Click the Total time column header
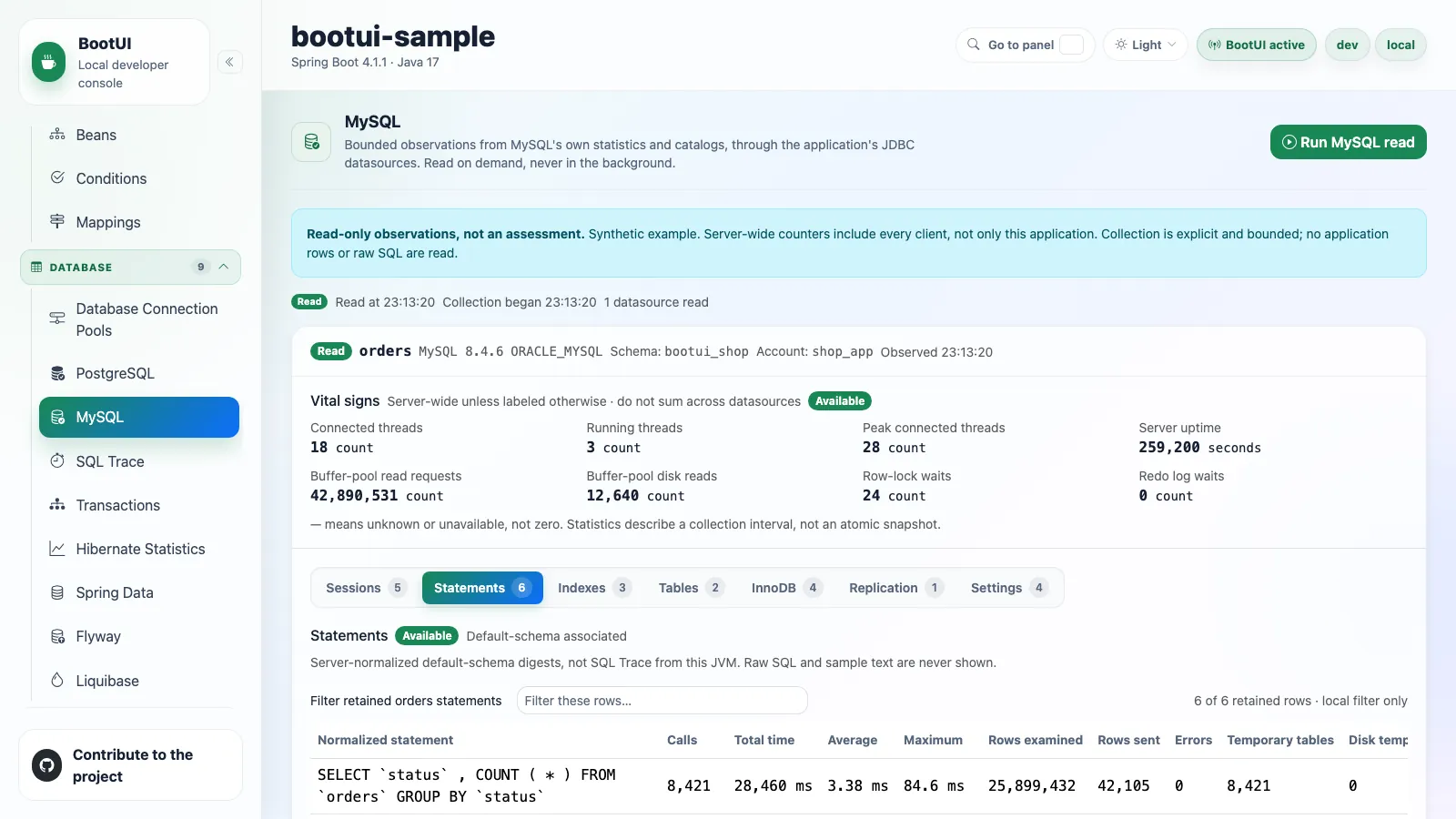Viewport: 1456px width, 819px height. click(763, 740)
